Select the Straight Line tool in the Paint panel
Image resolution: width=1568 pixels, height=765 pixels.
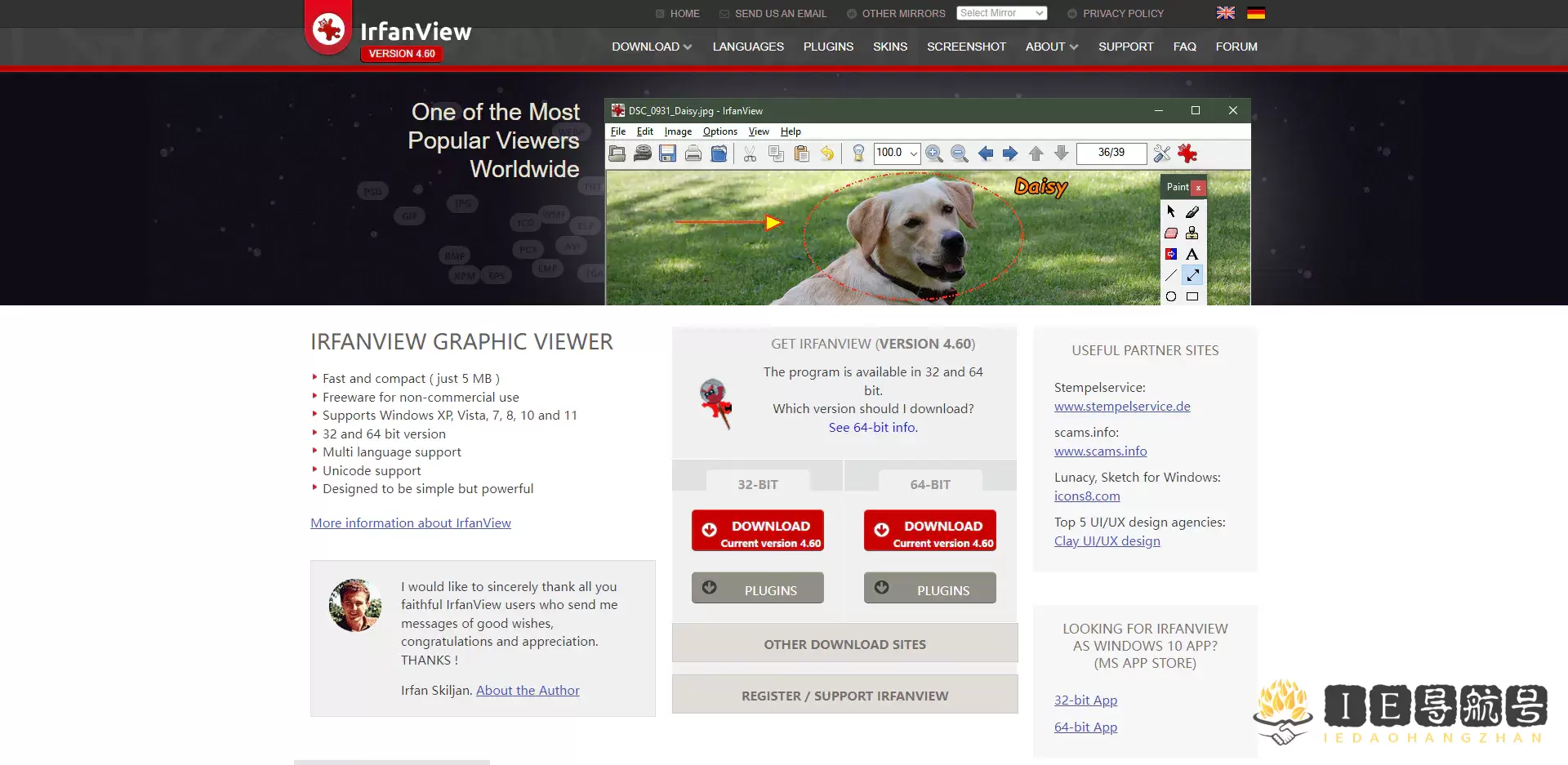point(1171,275)
